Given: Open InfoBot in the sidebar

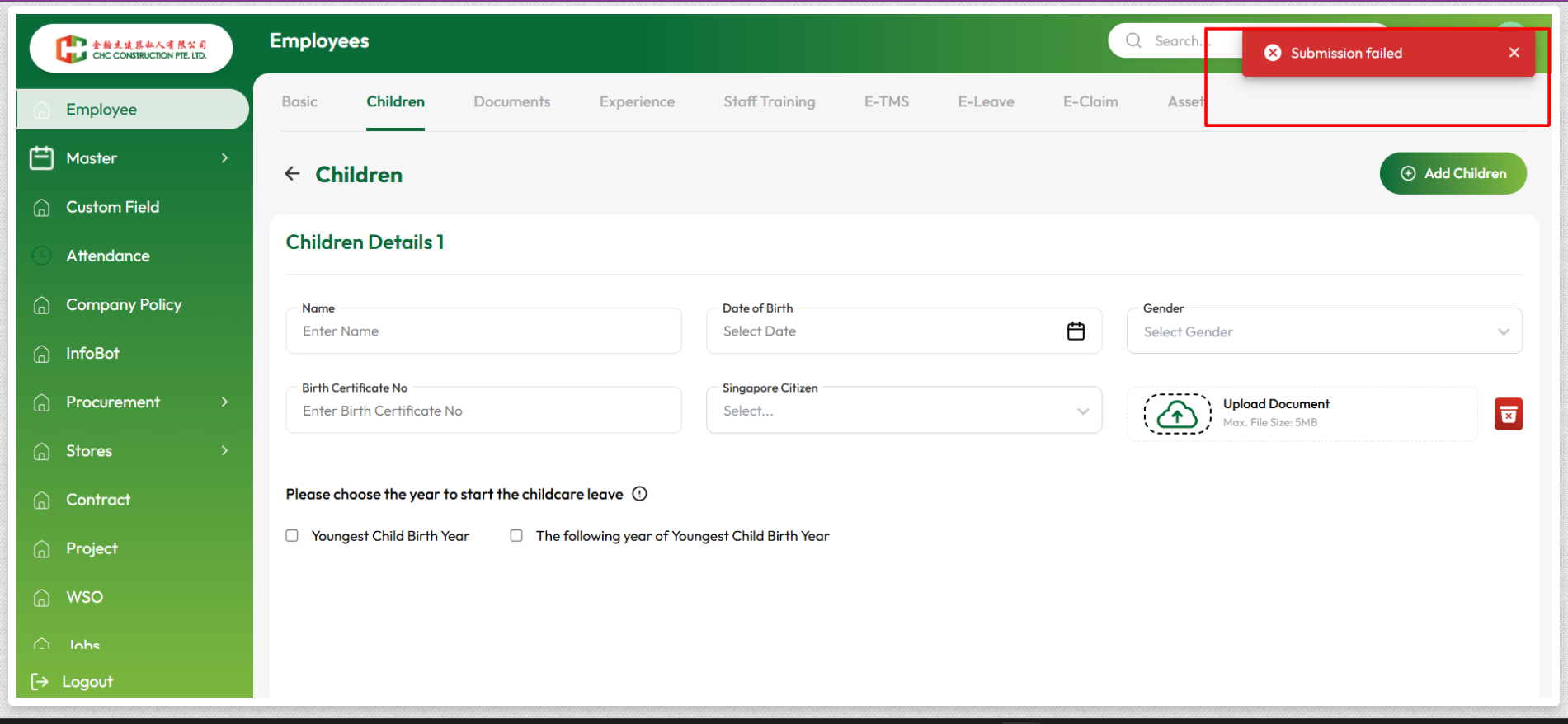Looking at the screenshot, I should [x=92, y=353].
